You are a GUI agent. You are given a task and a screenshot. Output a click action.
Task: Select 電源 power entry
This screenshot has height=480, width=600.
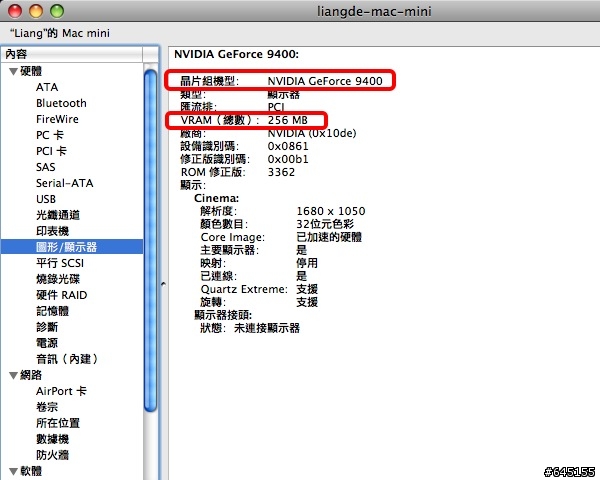click(x=47, y=343)
